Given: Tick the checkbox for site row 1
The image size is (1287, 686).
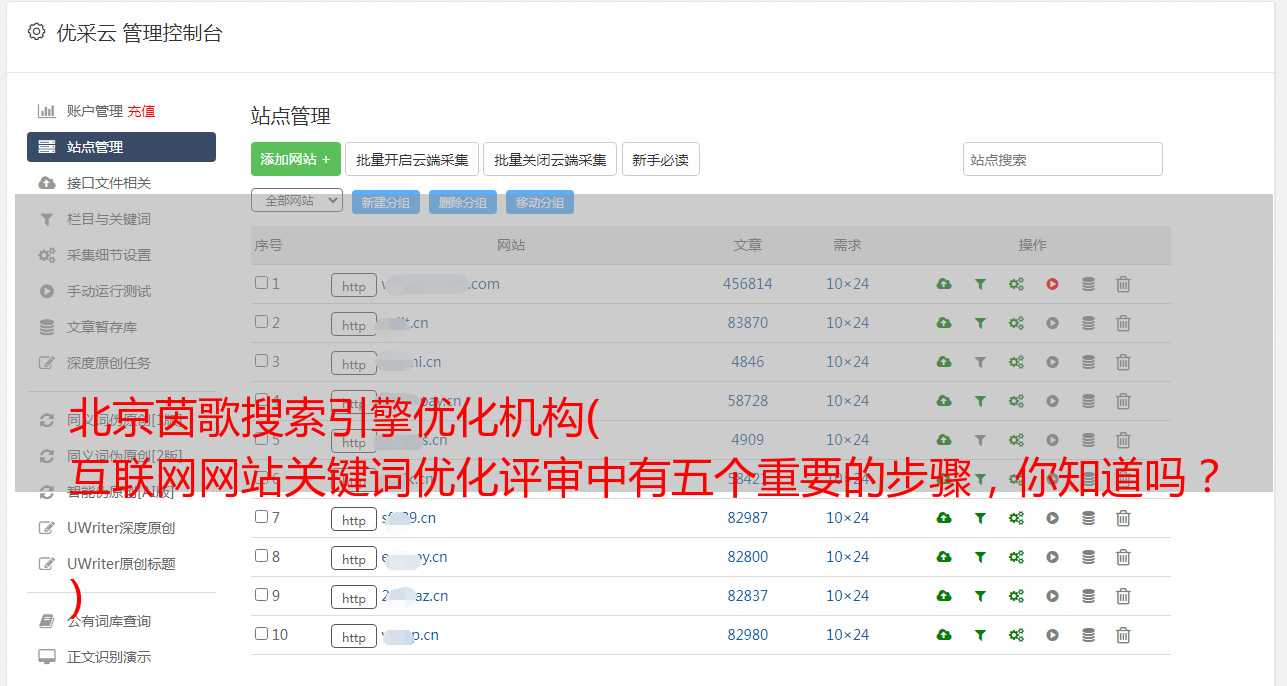Looking at the screenshot, I should click(261, 283).
